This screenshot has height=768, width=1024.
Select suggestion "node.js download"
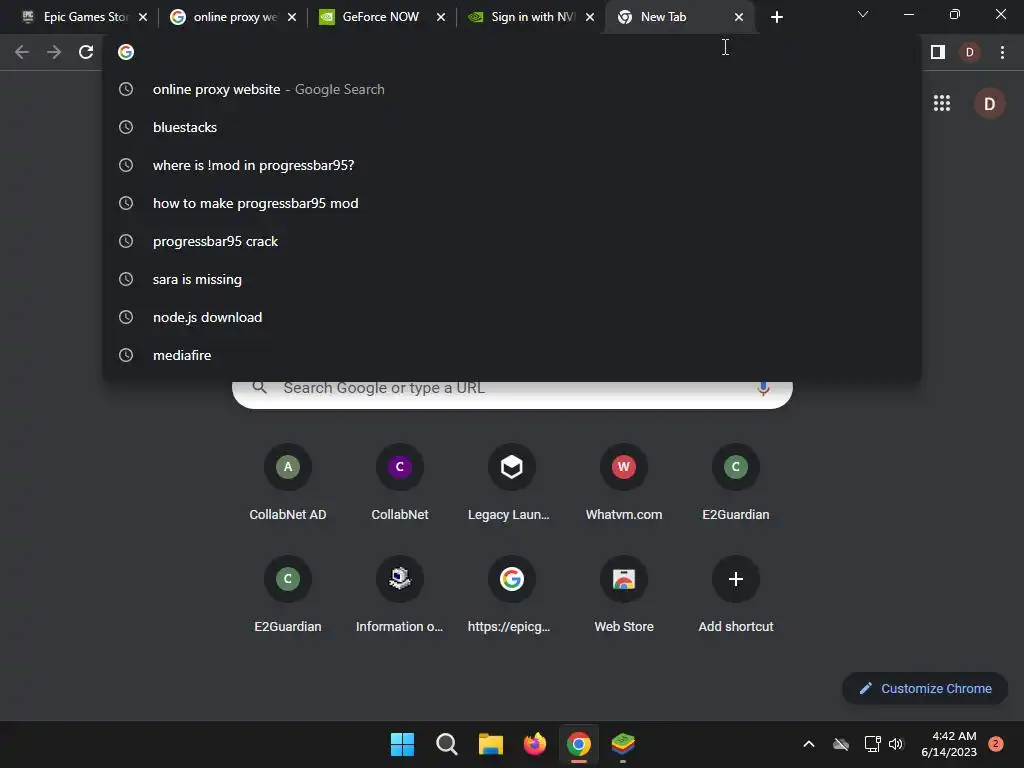(512, 317)
